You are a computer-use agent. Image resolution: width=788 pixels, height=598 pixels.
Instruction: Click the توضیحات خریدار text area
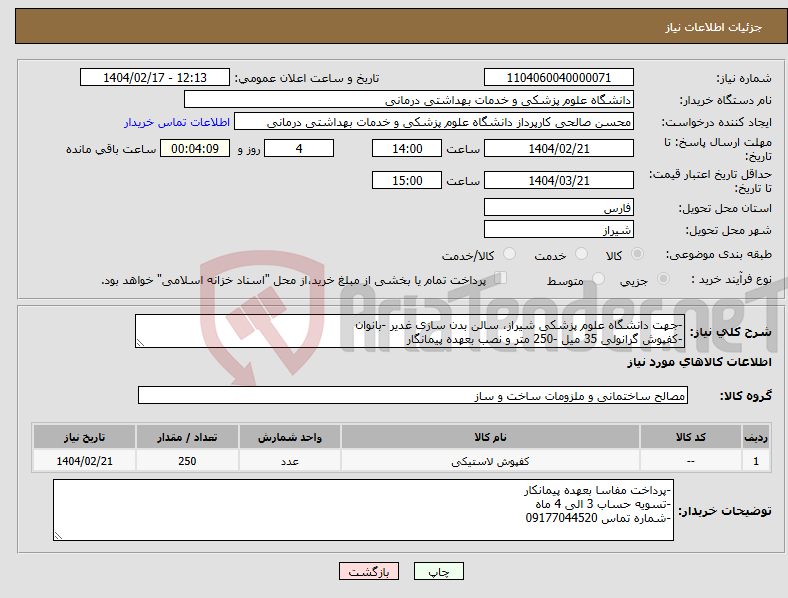tap(363, 510)
